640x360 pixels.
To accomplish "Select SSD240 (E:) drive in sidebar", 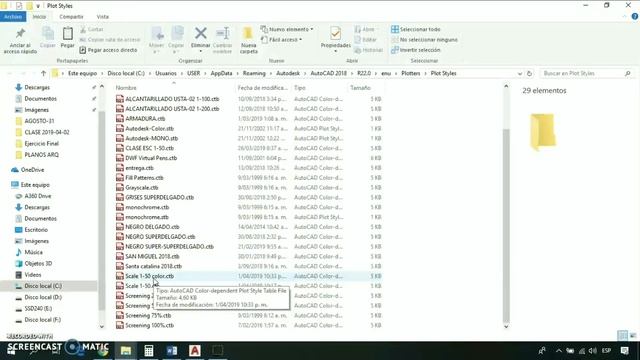I will point(38,309).
